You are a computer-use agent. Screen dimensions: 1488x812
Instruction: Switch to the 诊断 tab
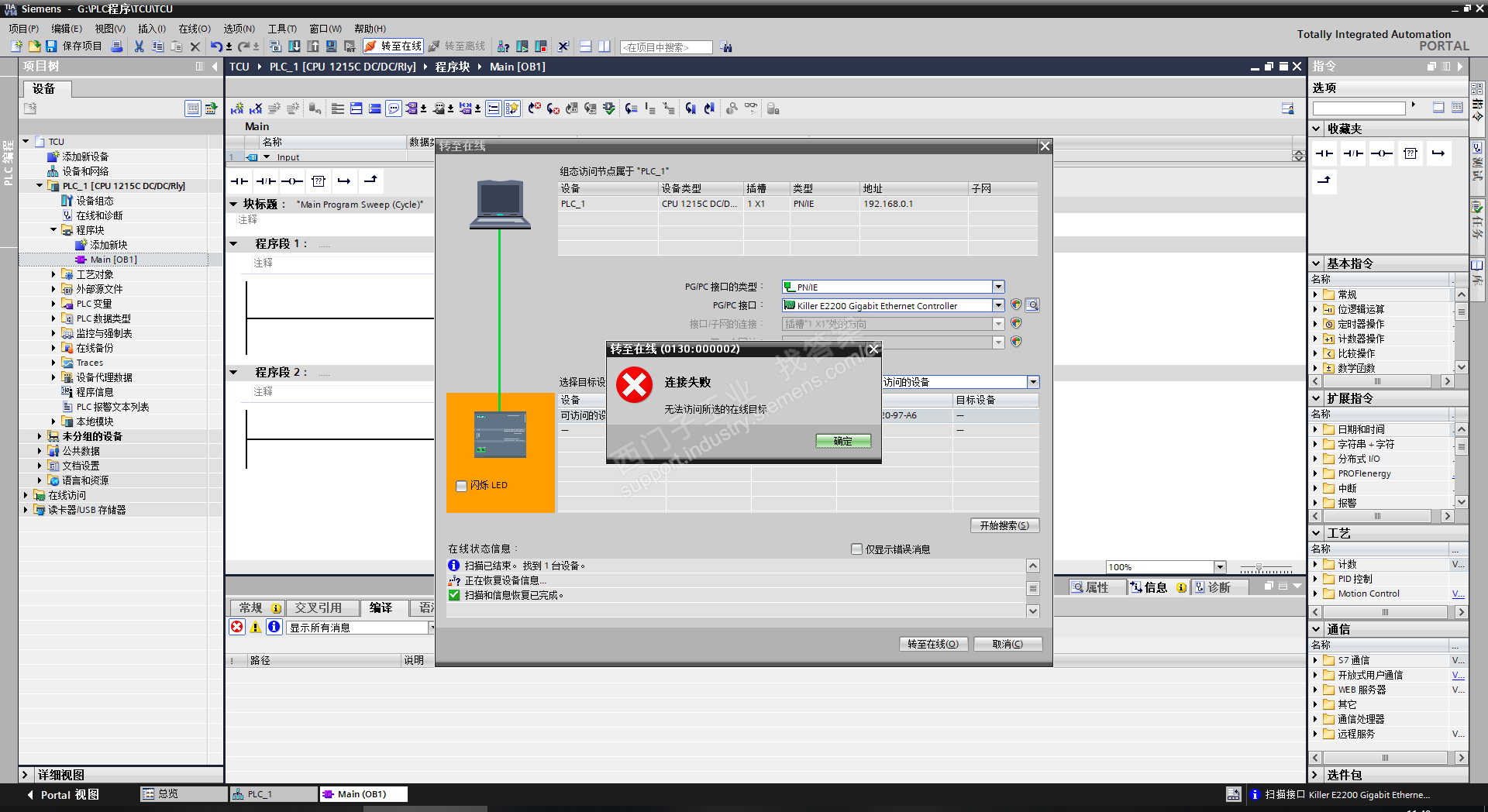(1219, 587)
